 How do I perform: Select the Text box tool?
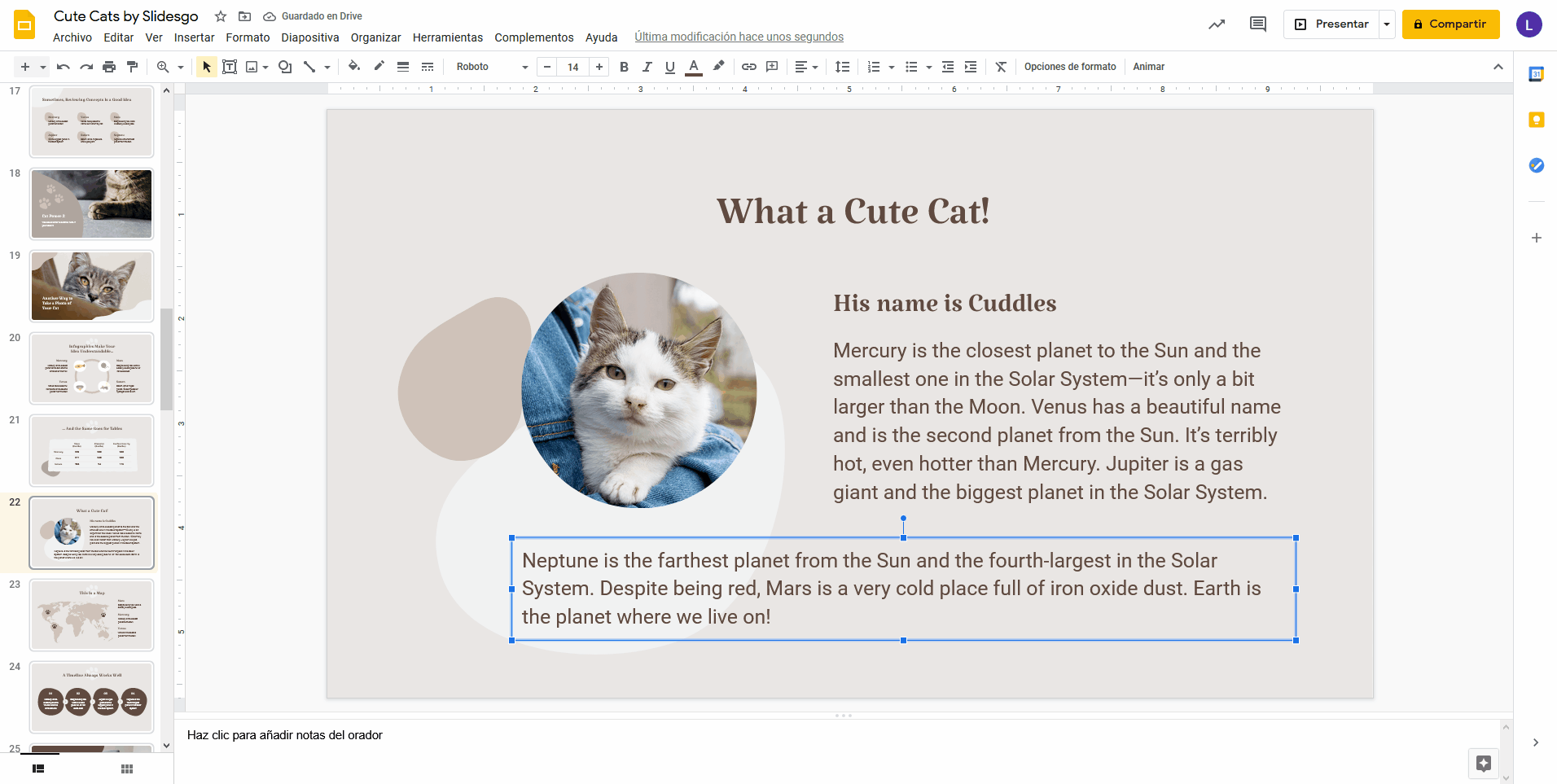230,67
